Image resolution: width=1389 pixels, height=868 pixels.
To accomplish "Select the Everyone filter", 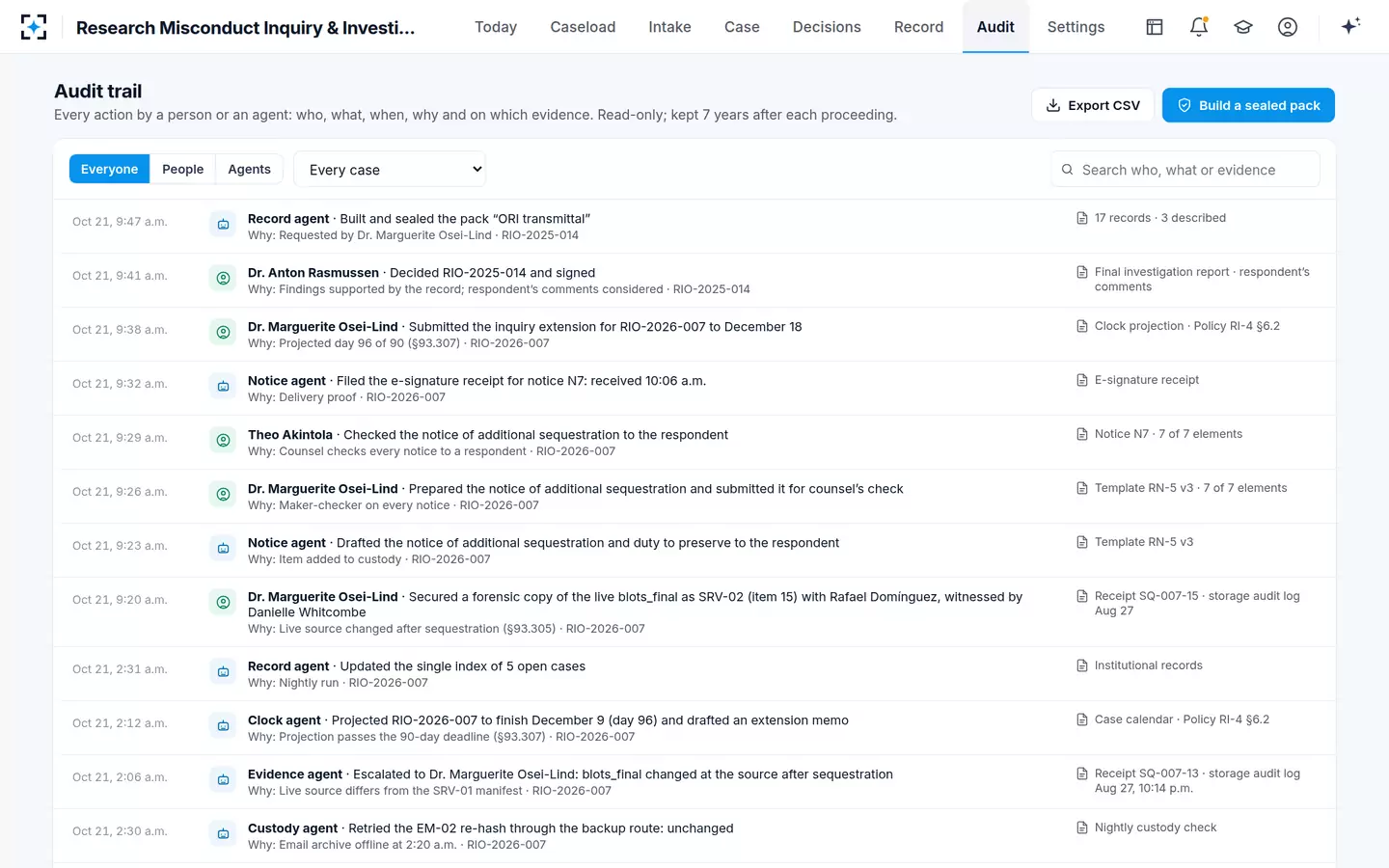I will 109,169.
